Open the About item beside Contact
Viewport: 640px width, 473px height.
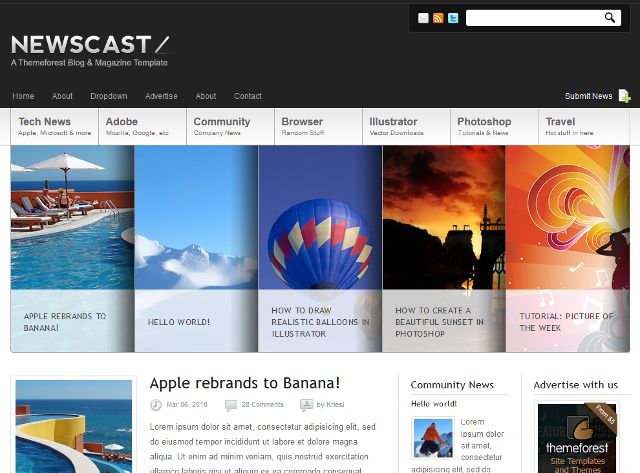click(x=206, y=96)
